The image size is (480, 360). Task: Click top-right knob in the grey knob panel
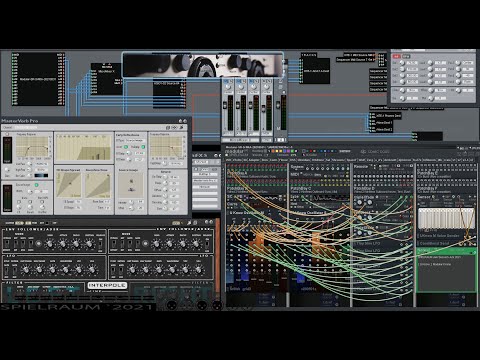pyautogui.click(x=458, y=63)
